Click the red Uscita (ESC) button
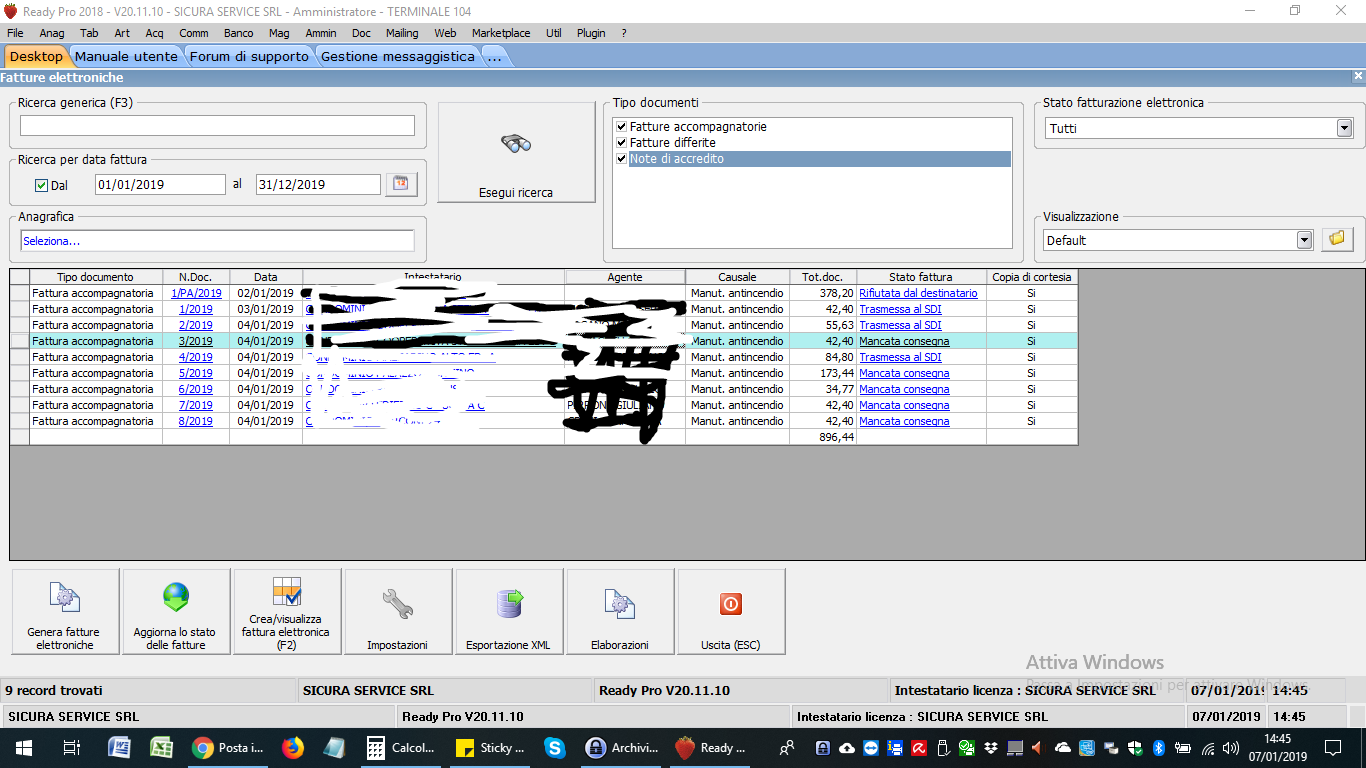Image resolution: width=1366 pixels, height=768 pixels. click(x=731, y=611)
